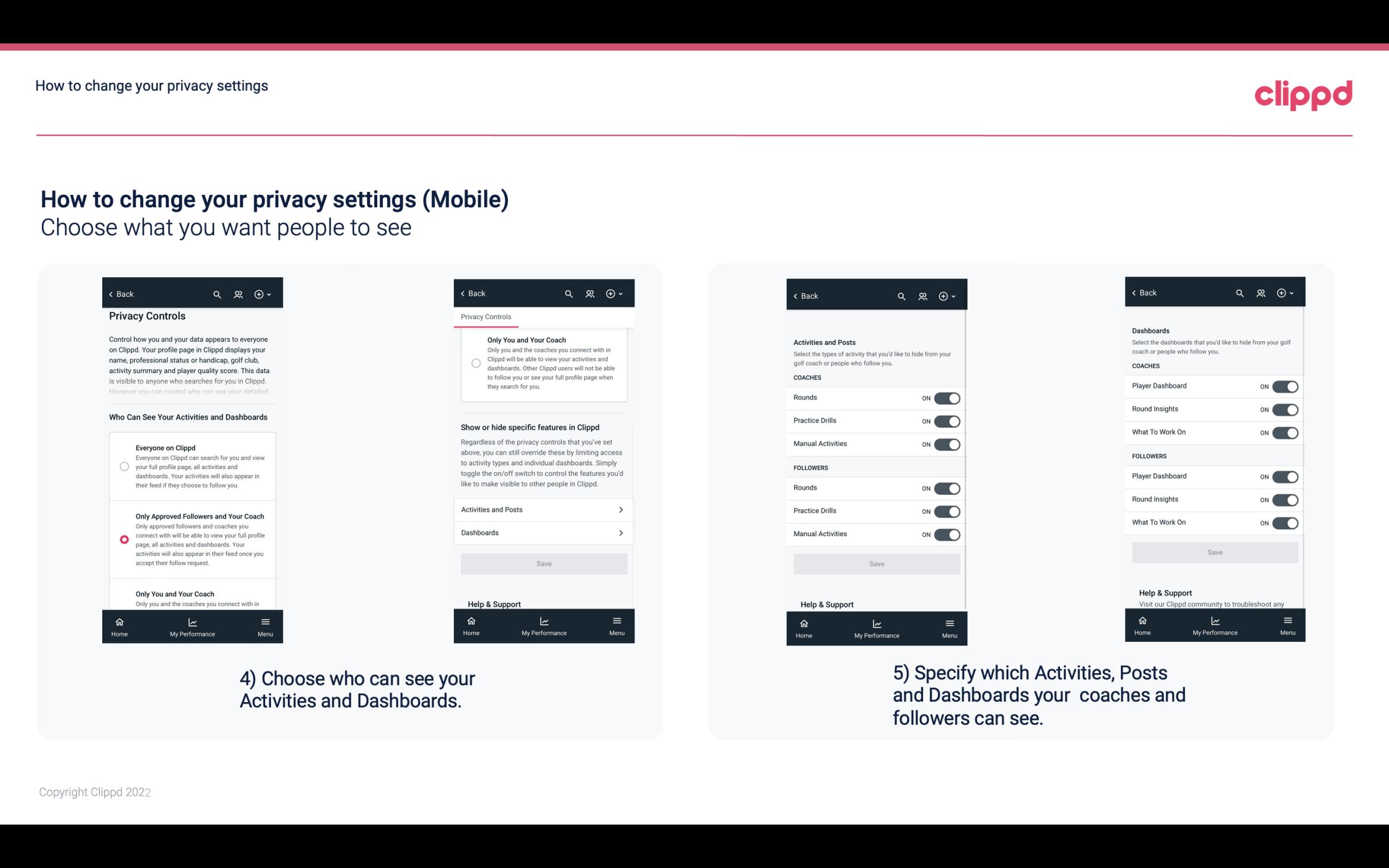Click the Clippd logo top right
This screenshot has height=868, width=1389.
click(x=1304, y=93)
